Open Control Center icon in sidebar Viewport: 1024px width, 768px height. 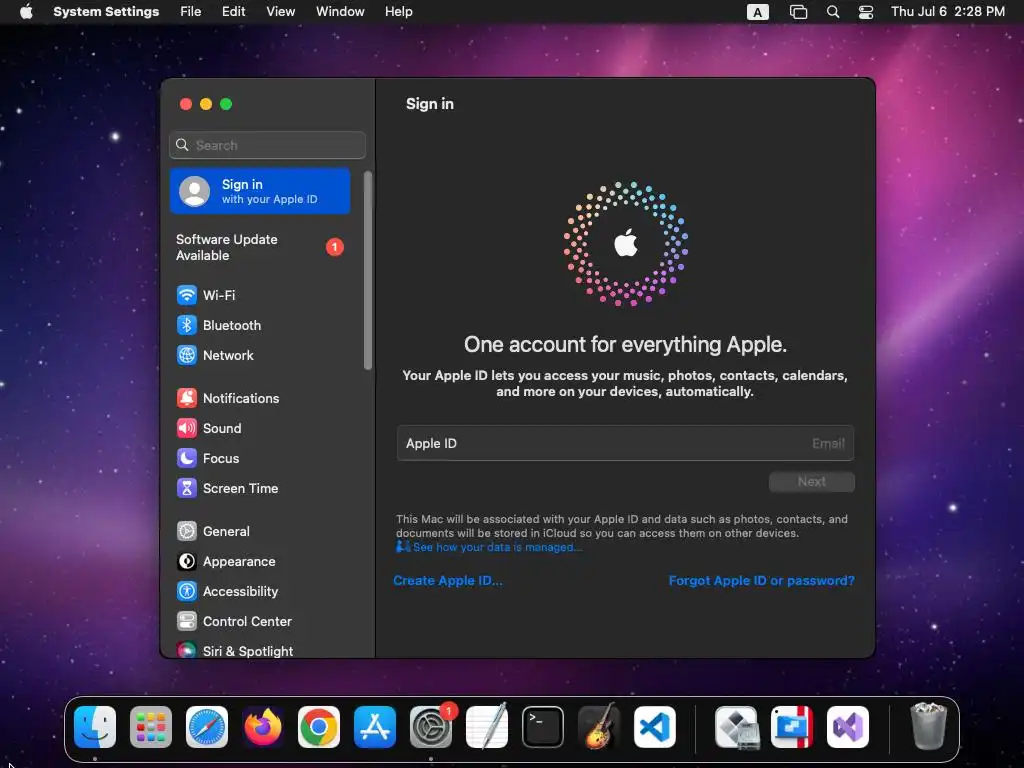pyautogui.click(x=187, y=622)
